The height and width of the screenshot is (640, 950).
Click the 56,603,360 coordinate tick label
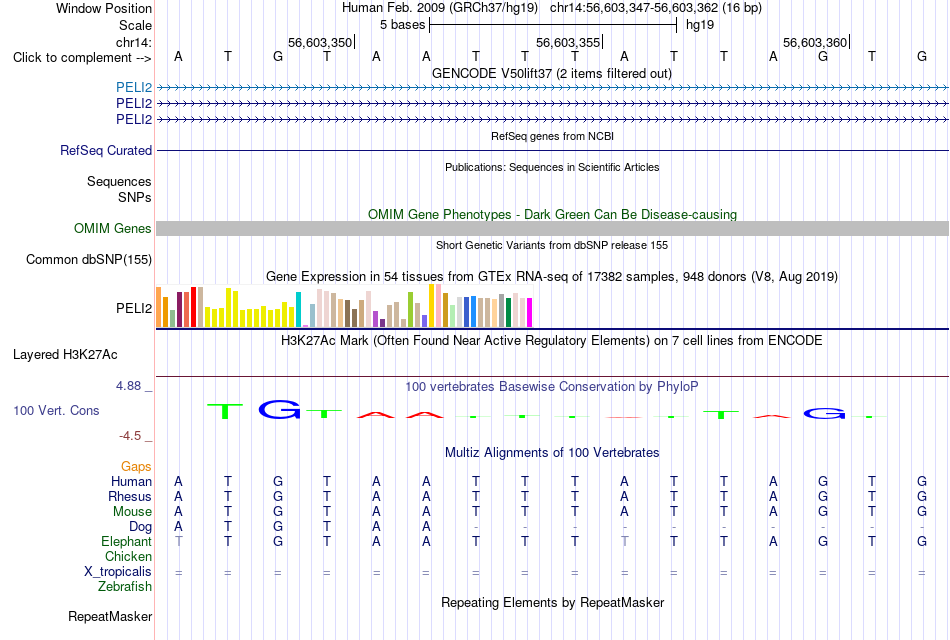point(815,42)
